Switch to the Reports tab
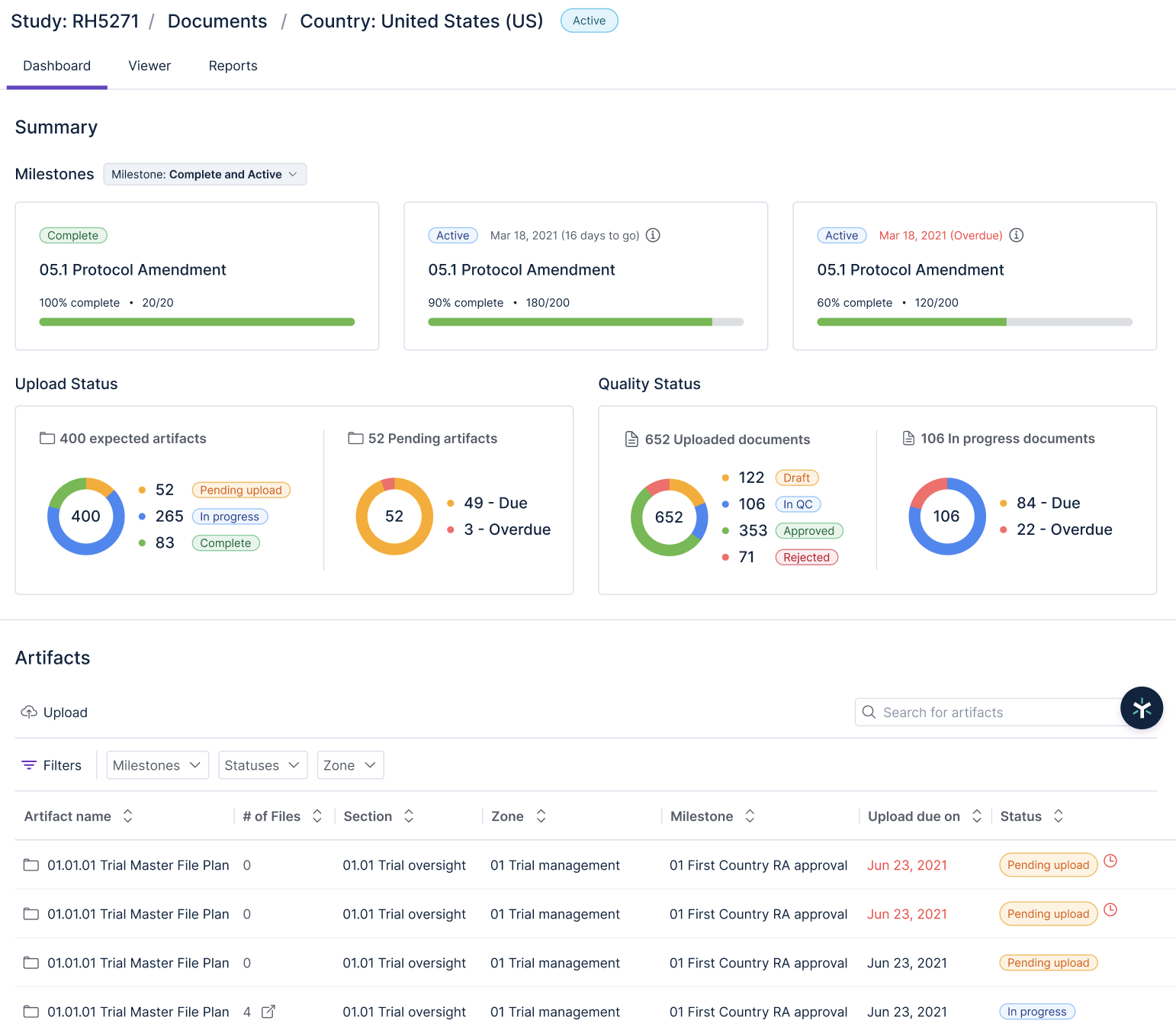 pyautogui.click(x=233, y=66)
